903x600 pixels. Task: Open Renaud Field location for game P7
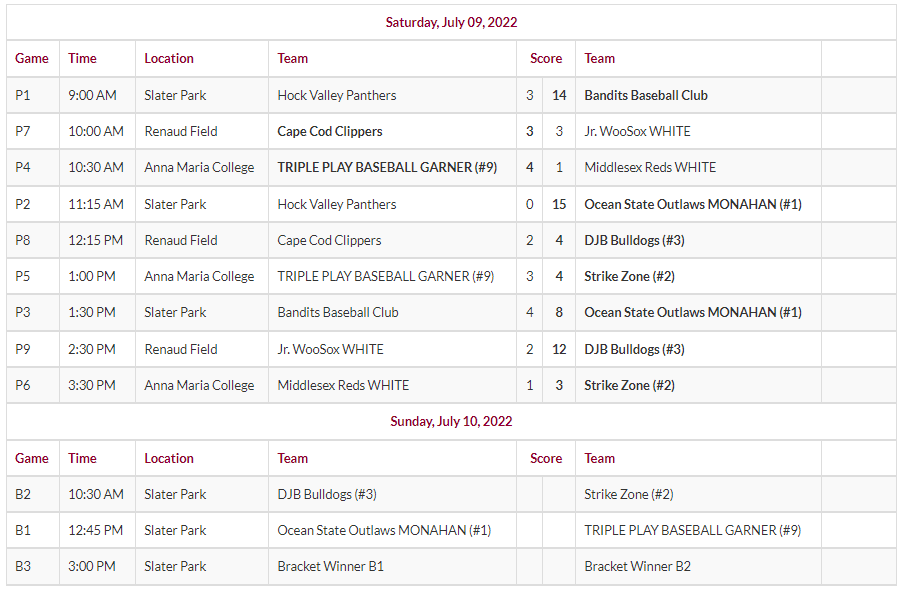pyautogui.click(x=180, y=131)
